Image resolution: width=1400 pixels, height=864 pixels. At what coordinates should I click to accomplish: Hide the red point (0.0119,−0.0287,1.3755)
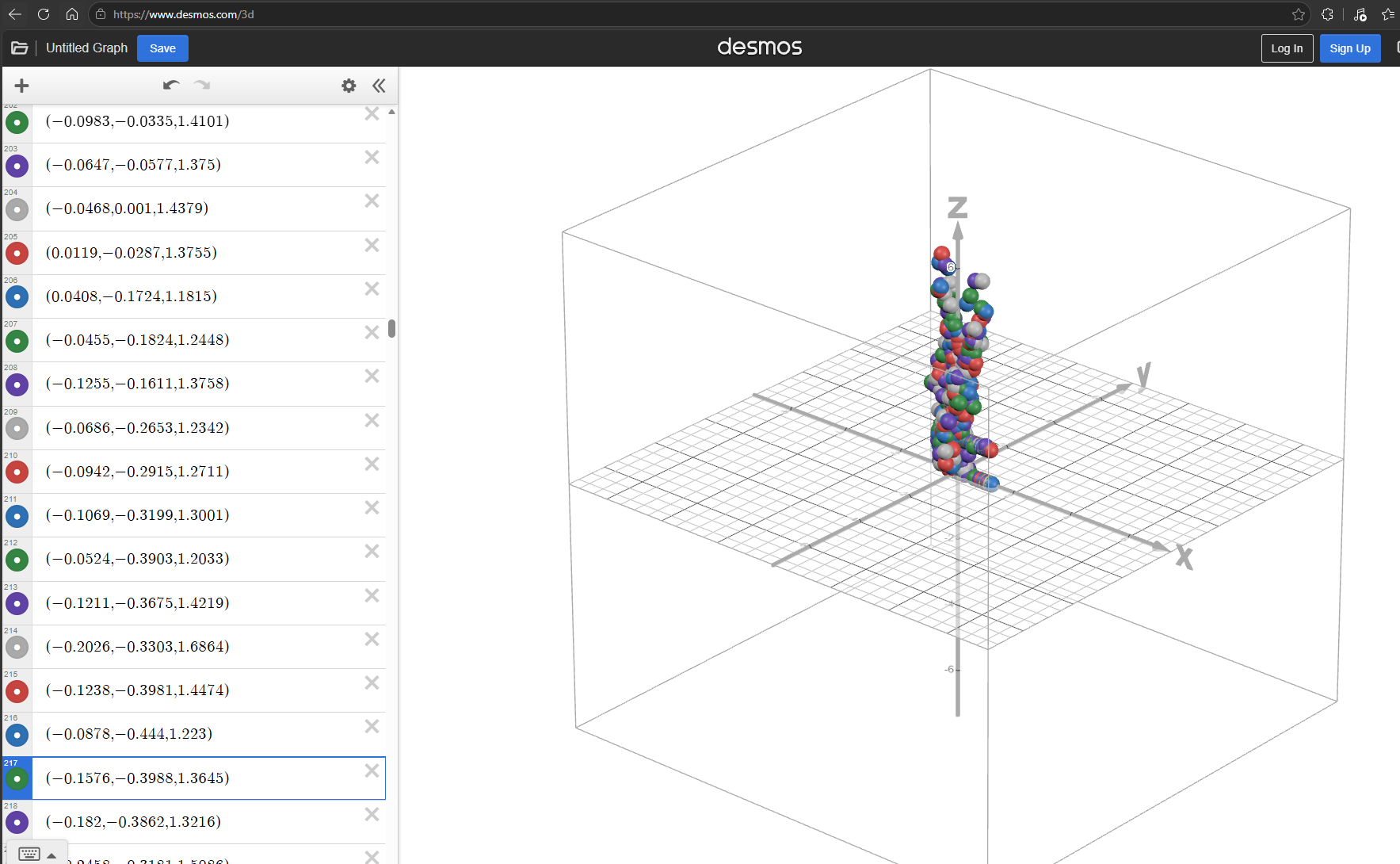point(17,254)
